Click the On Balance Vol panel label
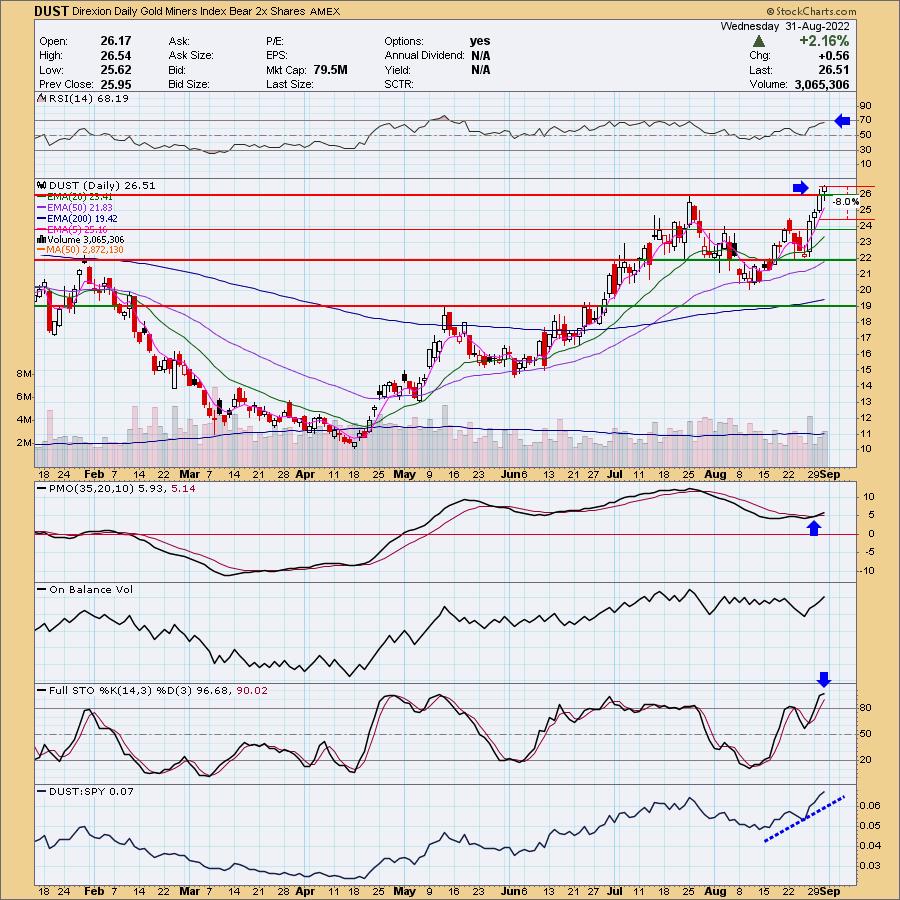900x900 pixels. [x=91, y=589]
